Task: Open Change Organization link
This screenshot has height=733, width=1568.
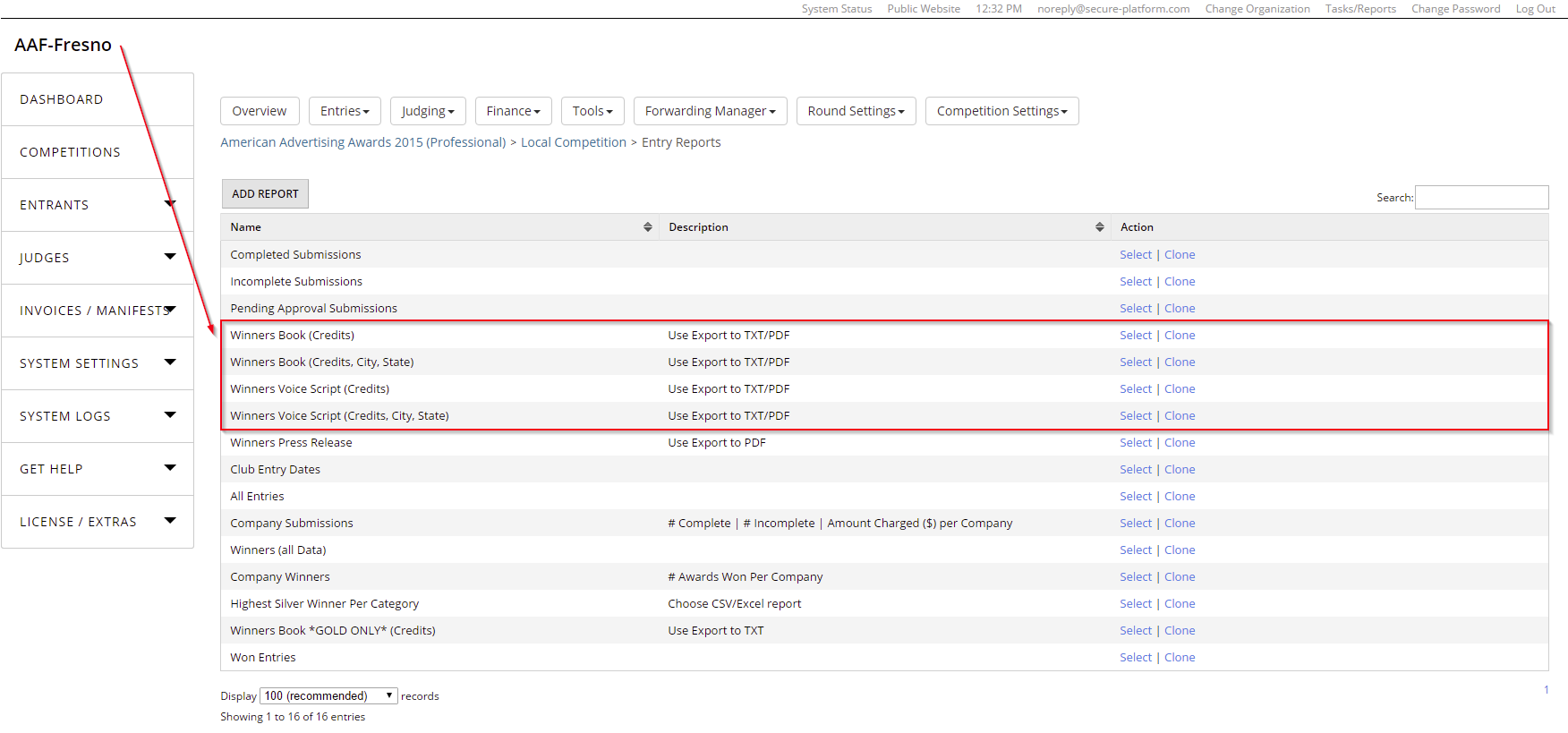Action: [1257, 9]
